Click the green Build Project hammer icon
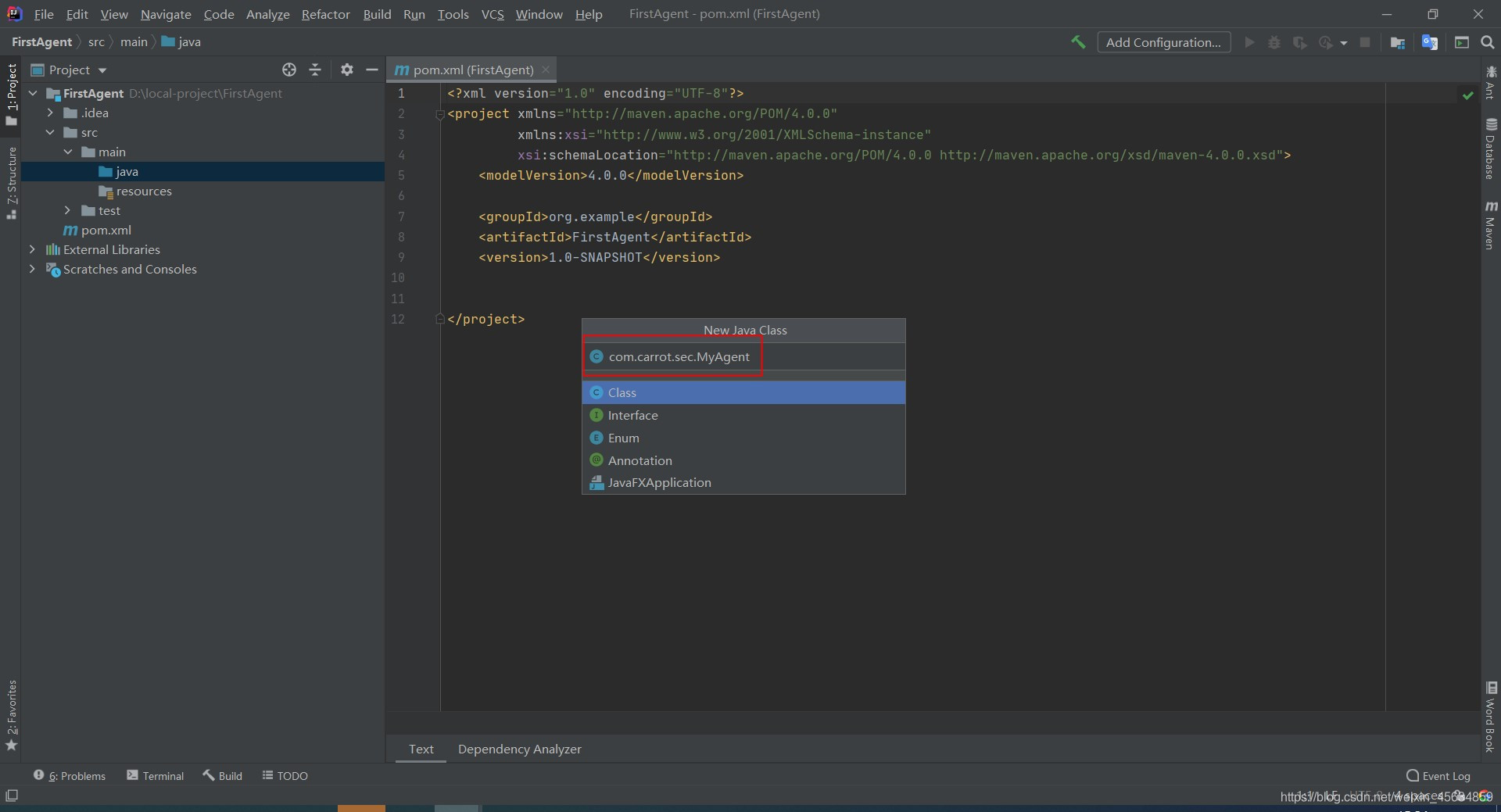 point(1078,42)
